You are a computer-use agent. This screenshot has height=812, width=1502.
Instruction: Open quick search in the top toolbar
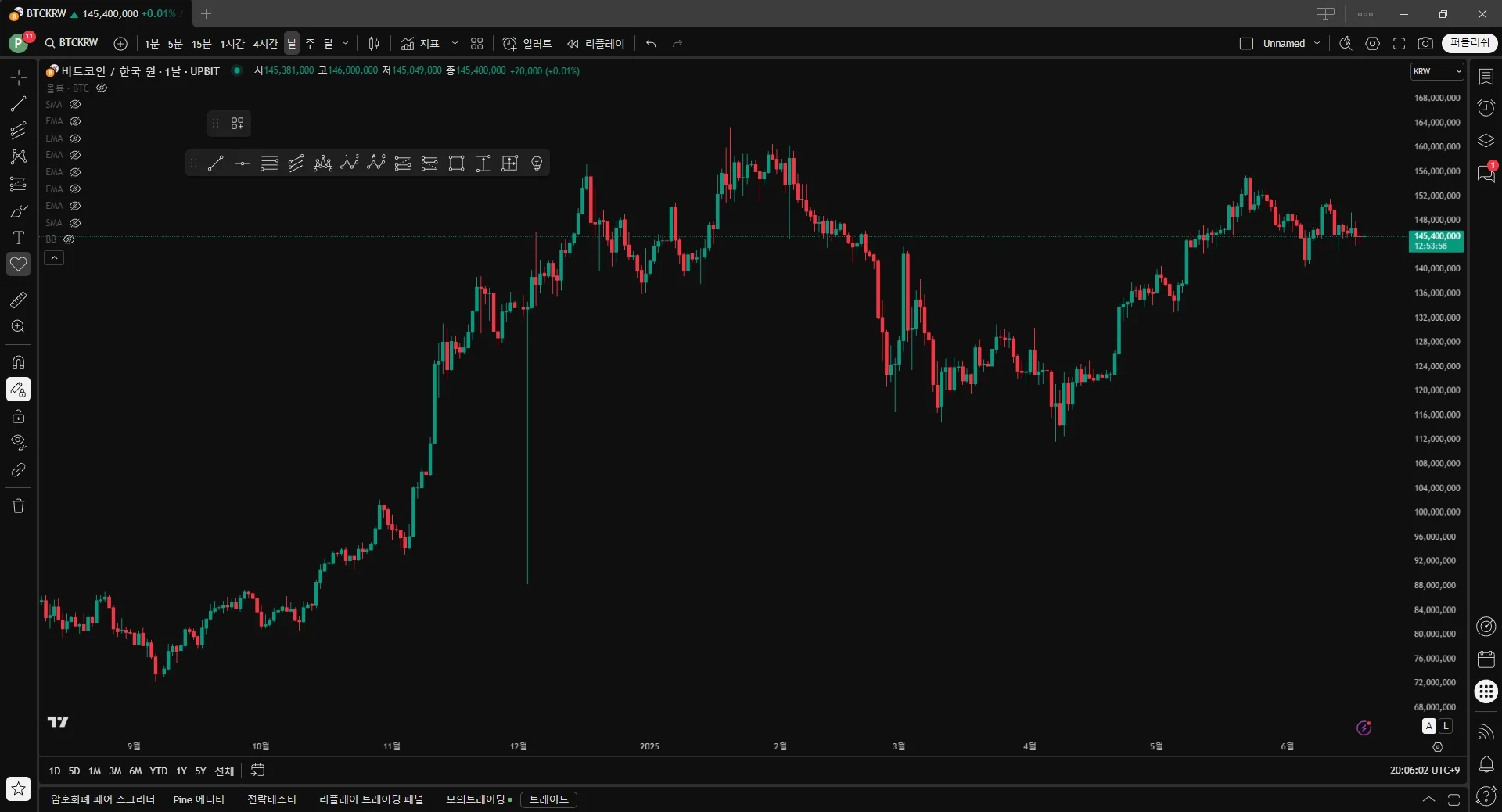(x=1346, y=44)
